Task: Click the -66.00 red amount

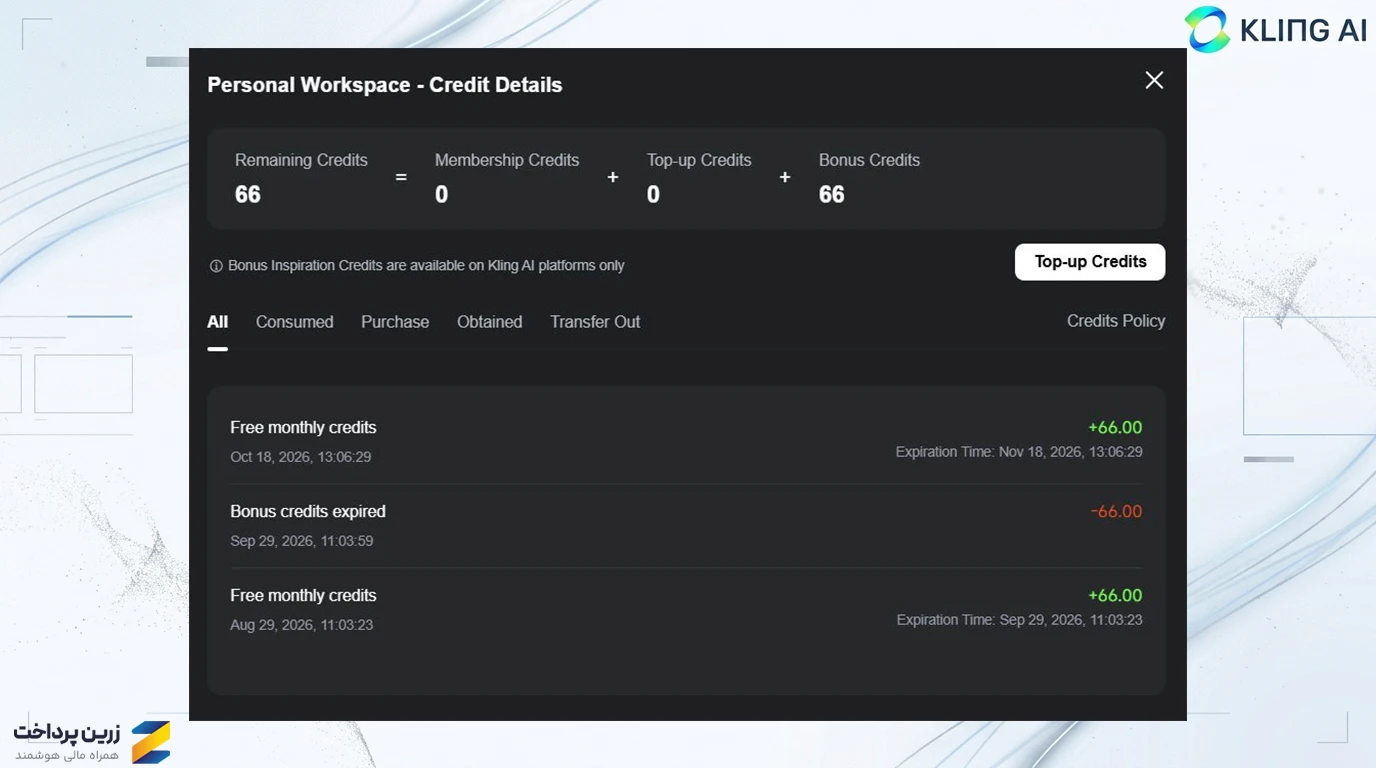Action: [1116, 512]
